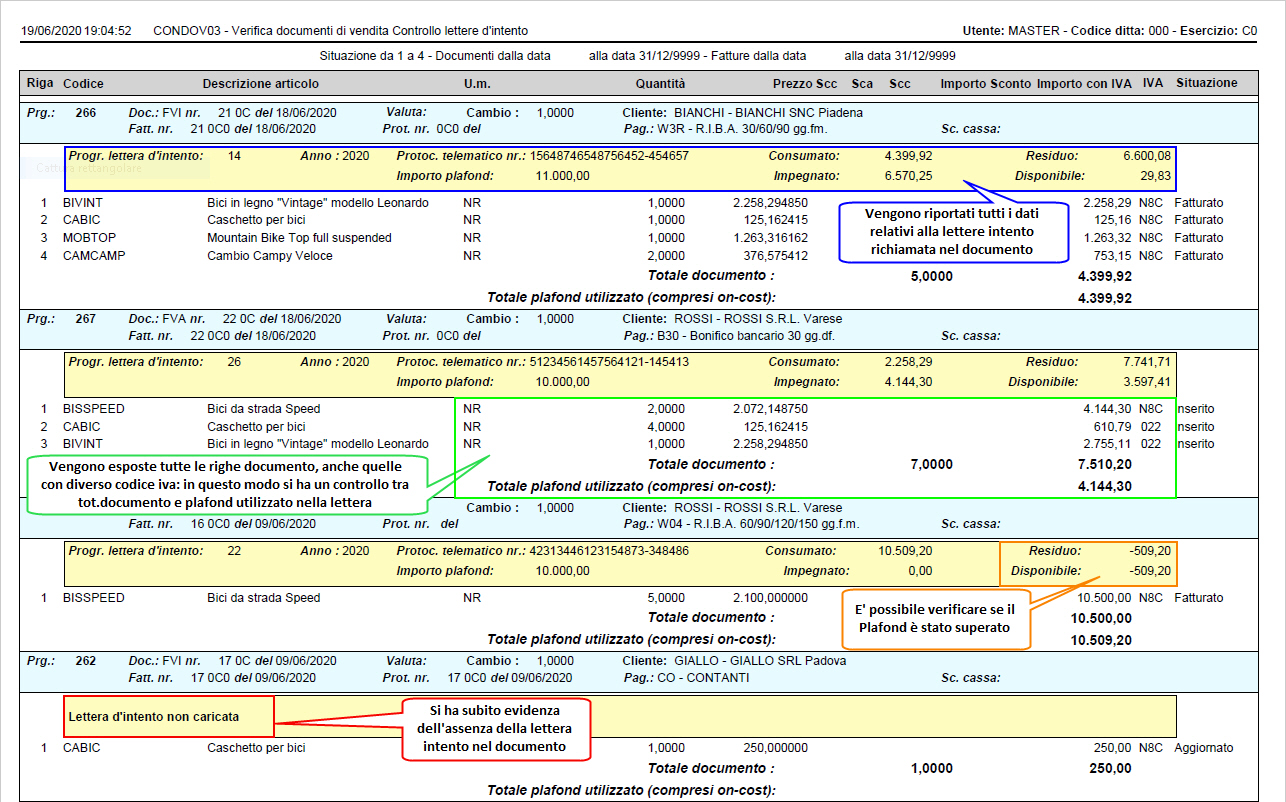Click the Residuo value 6.600,08
1286x802 pixels.
(1146, 157)
